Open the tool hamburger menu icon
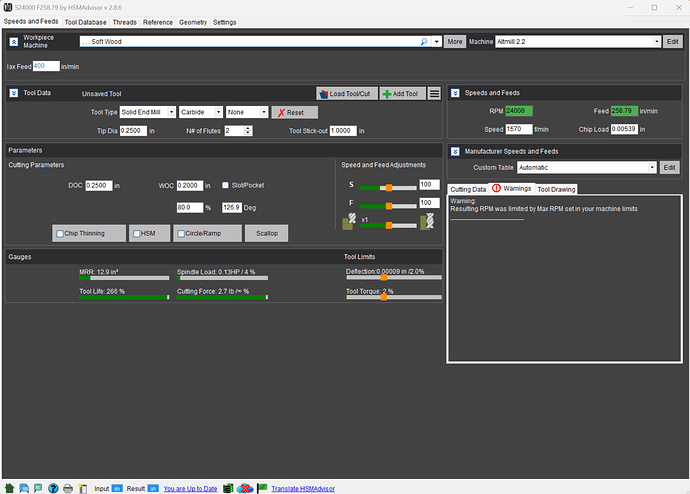 [x=434, y=93]
